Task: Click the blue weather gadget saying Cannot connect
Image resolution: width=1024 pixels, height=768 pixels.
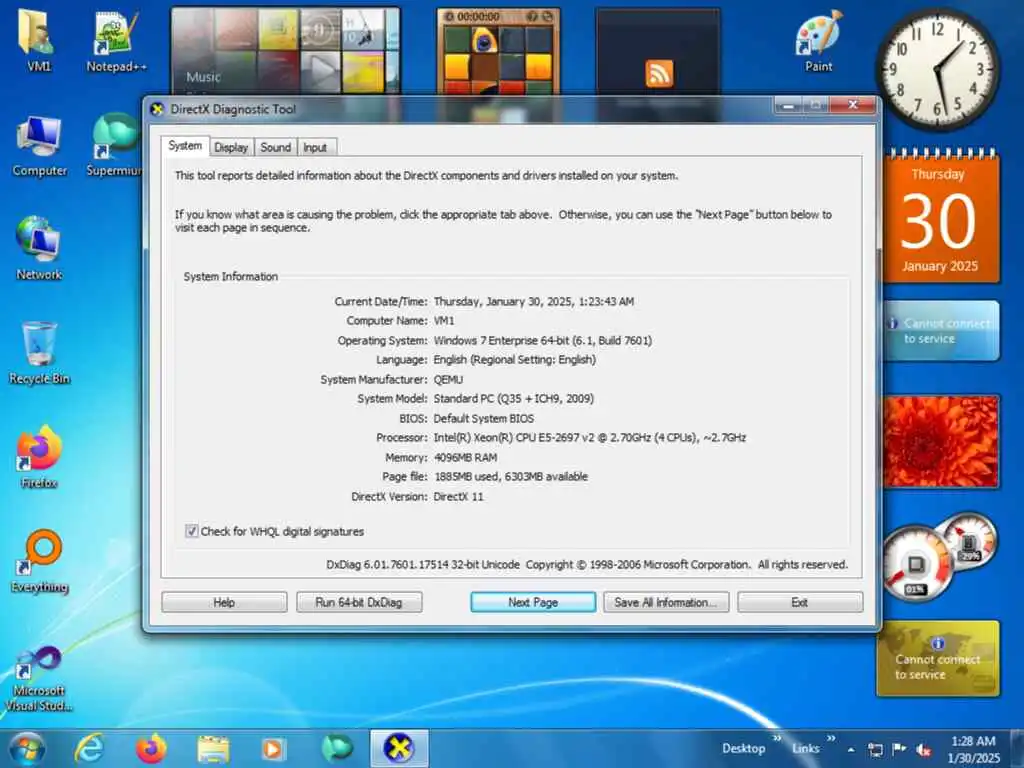Action: pos(940,330)
